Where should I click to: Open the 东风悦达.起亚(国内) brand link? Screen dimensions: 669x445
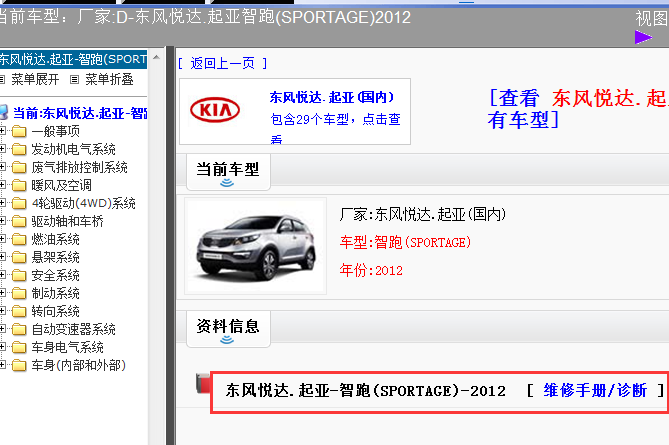pyautogui.click(x=332, y=97)
